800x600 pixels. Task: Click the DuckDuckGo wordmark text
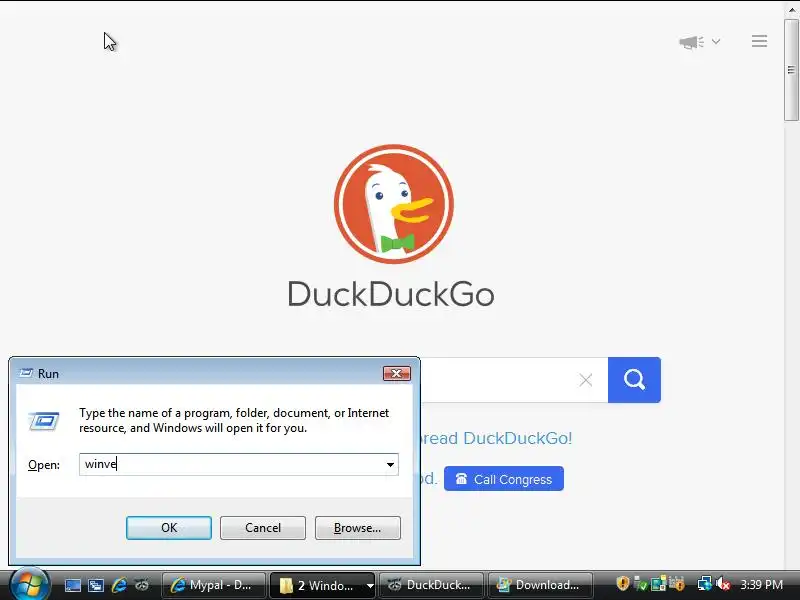(391, 294)
